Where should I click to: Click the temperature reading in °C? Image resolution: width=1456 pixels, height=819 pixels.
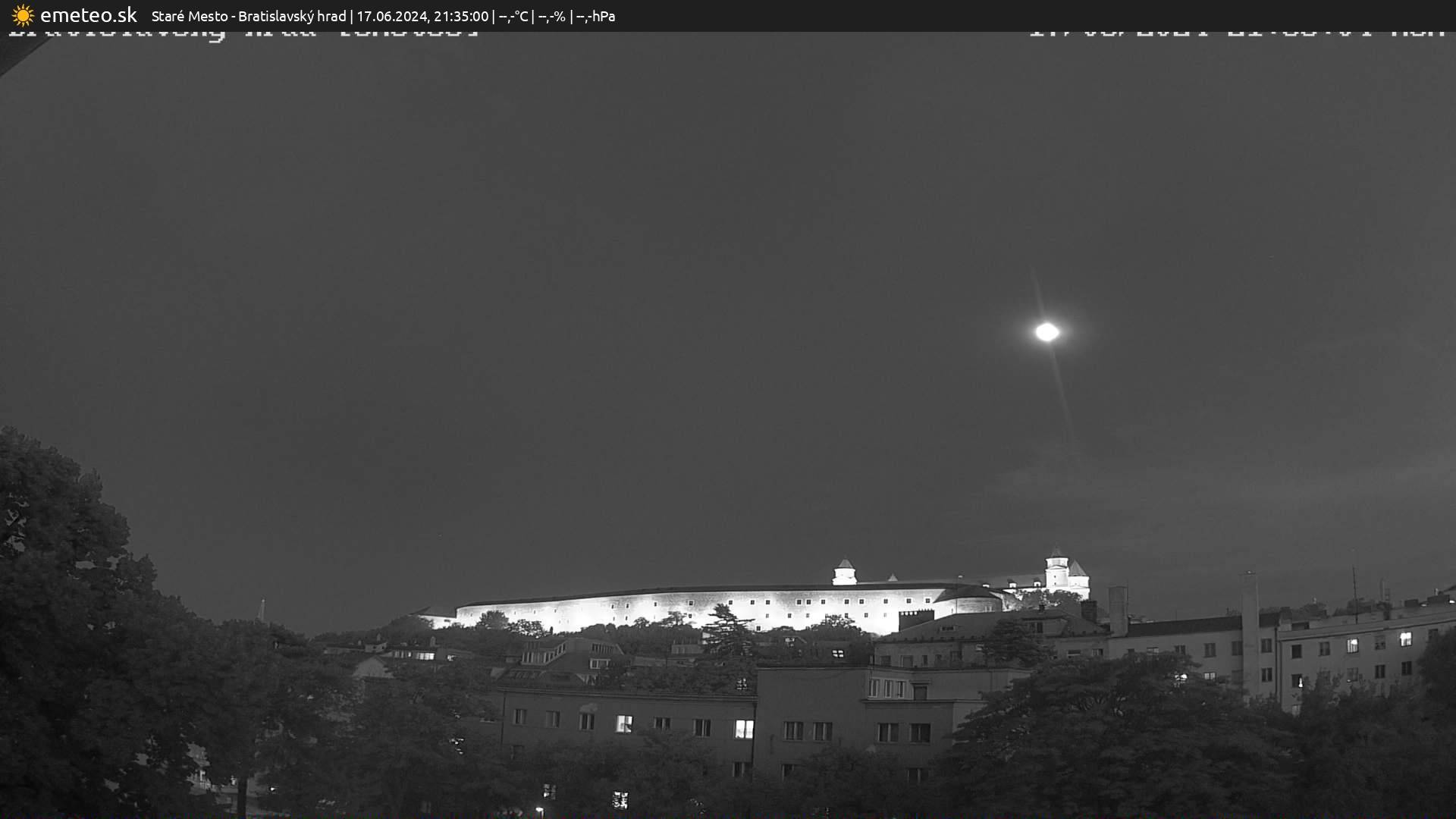coord(513,16)
